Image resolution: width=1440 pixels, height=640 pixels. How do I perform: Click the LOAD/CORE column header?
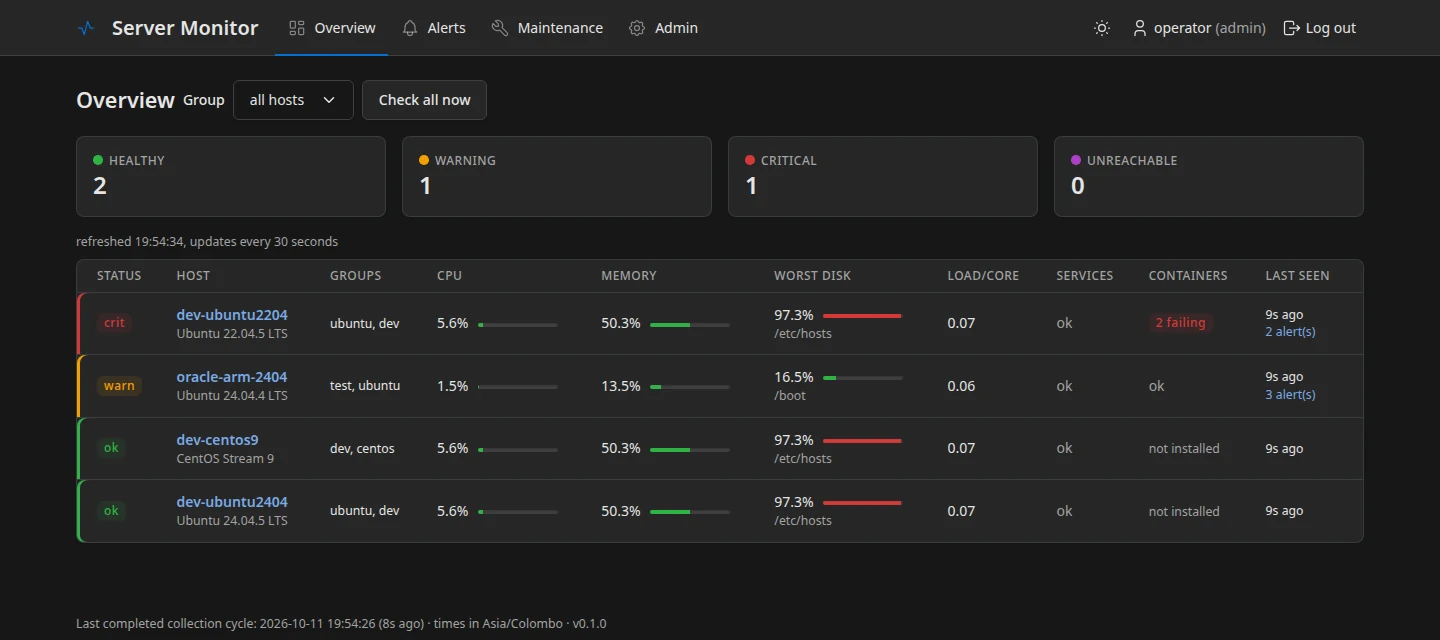[983, 276]
